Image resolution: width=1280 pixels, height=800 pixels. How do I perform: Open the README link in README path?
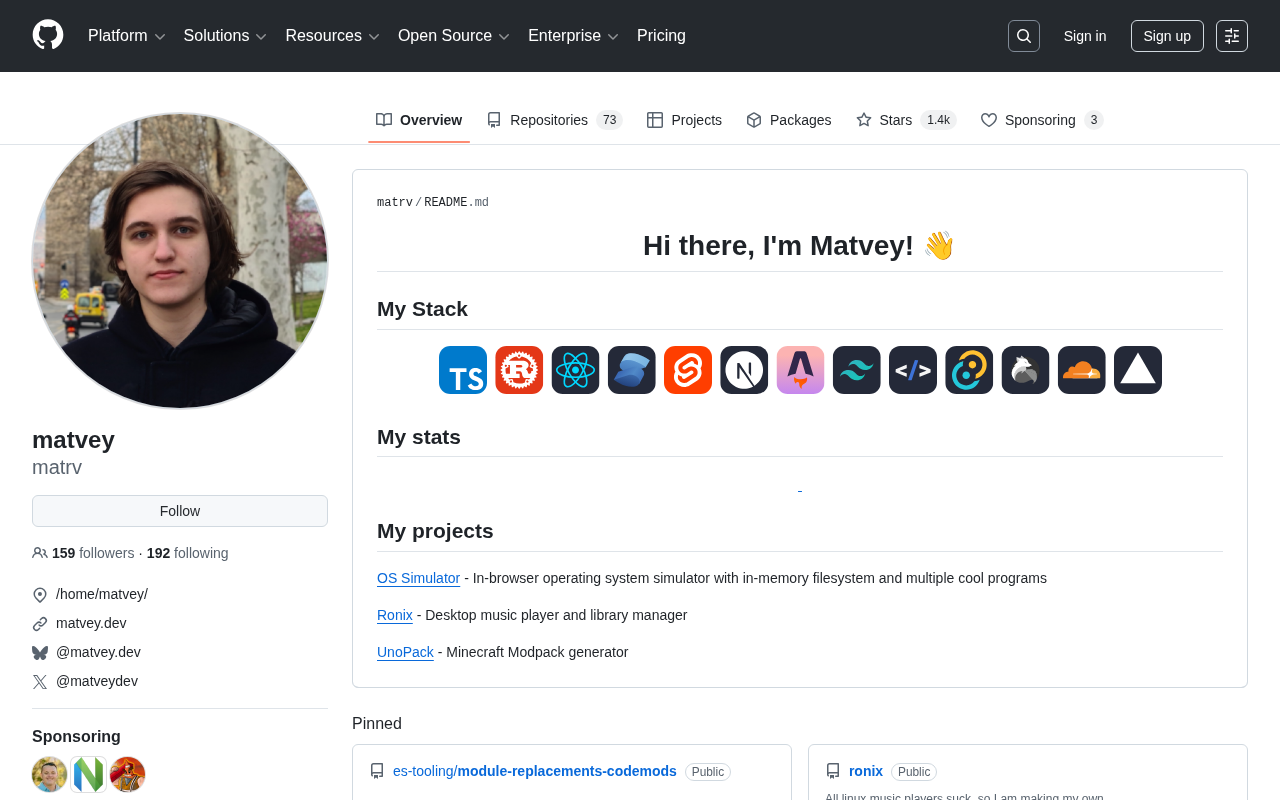[x=446, y=203]
